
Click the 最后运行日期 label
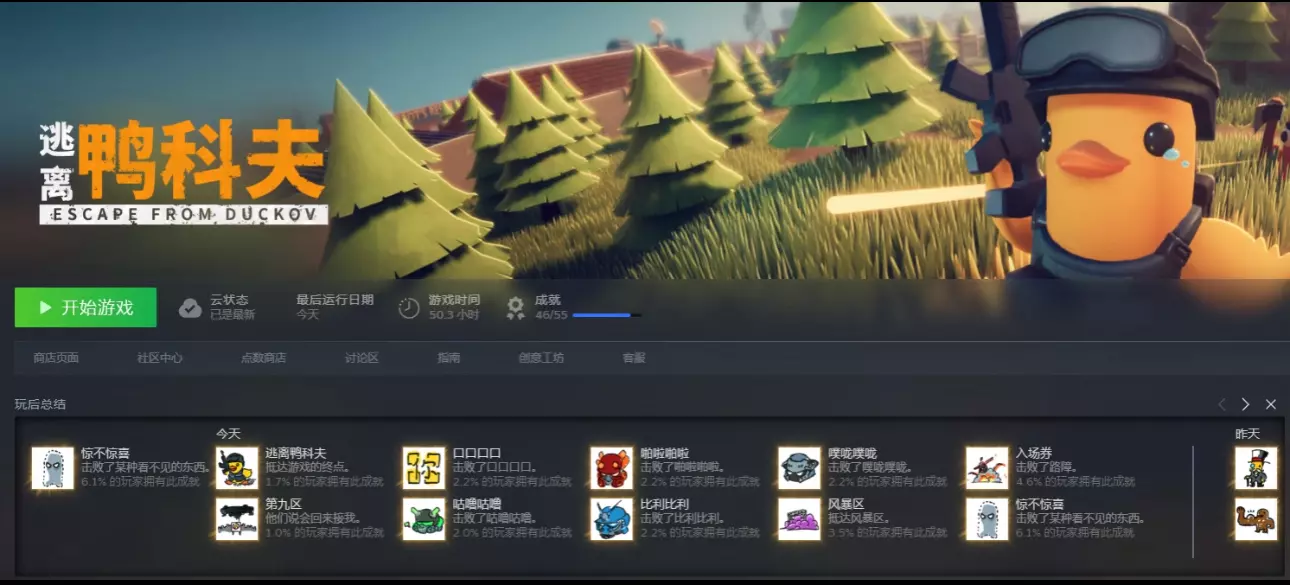coord(335,300)
